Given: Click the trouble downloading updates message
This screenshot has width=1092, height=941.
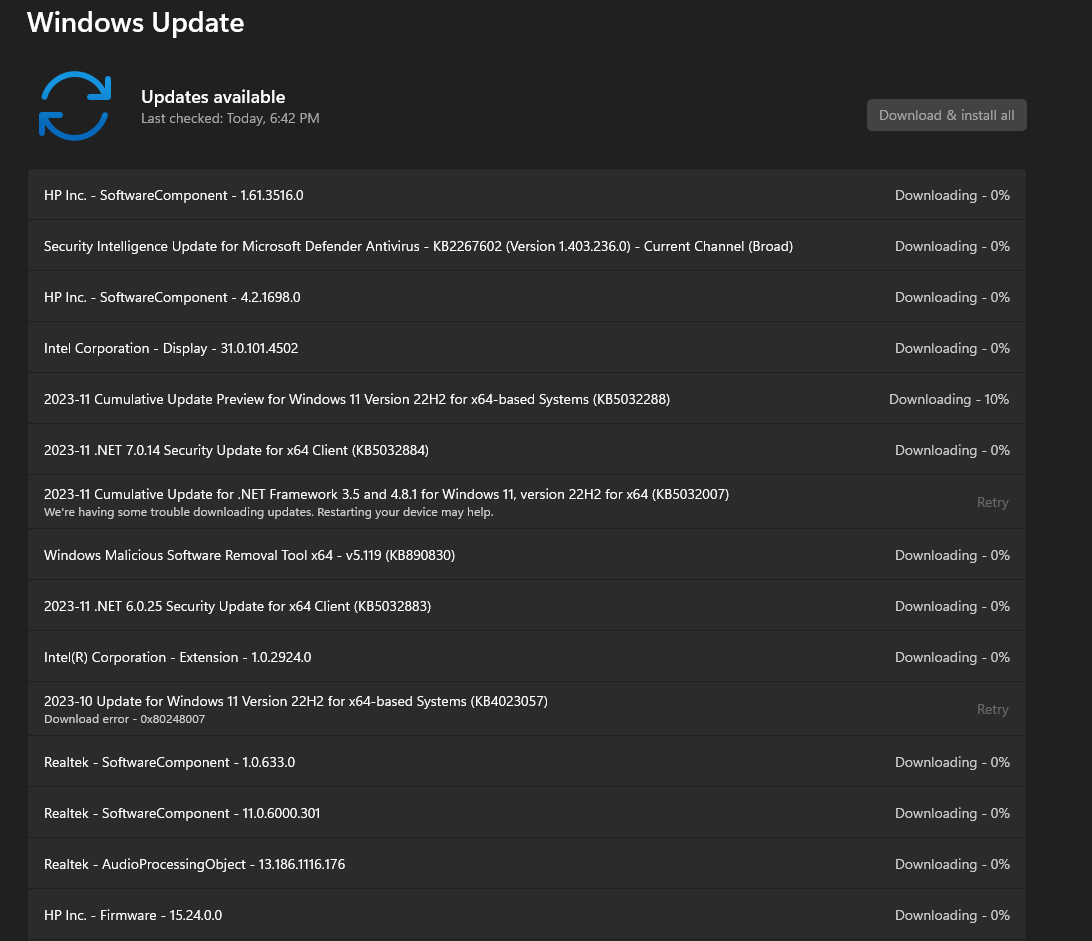Looking at the screenshot, I should [x=269, y=512].
